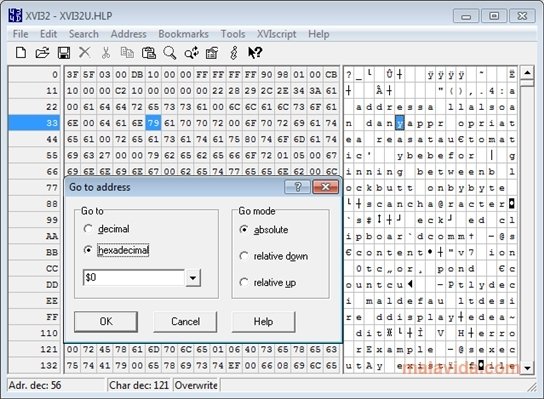Screen dimensions: 544x399
Task: Click the Help button in dialog
Action: [263, 321]
